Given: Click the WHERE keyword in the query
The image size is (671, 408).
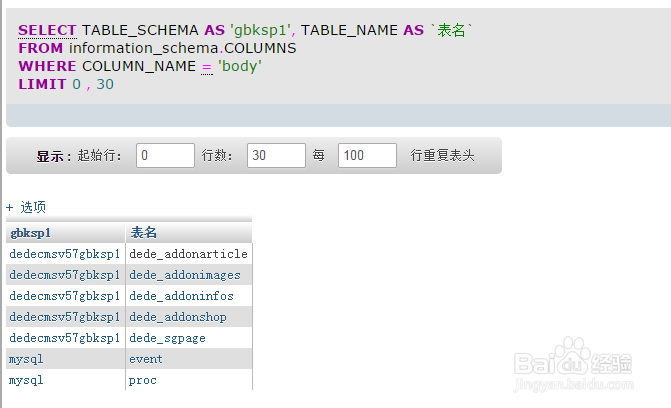Looking at the screenshot, I should tap(41, 66).
